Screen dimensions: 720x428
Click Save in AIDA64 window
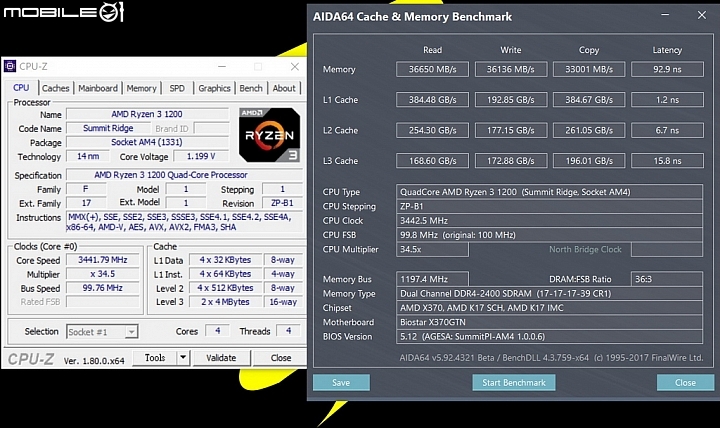341,383
